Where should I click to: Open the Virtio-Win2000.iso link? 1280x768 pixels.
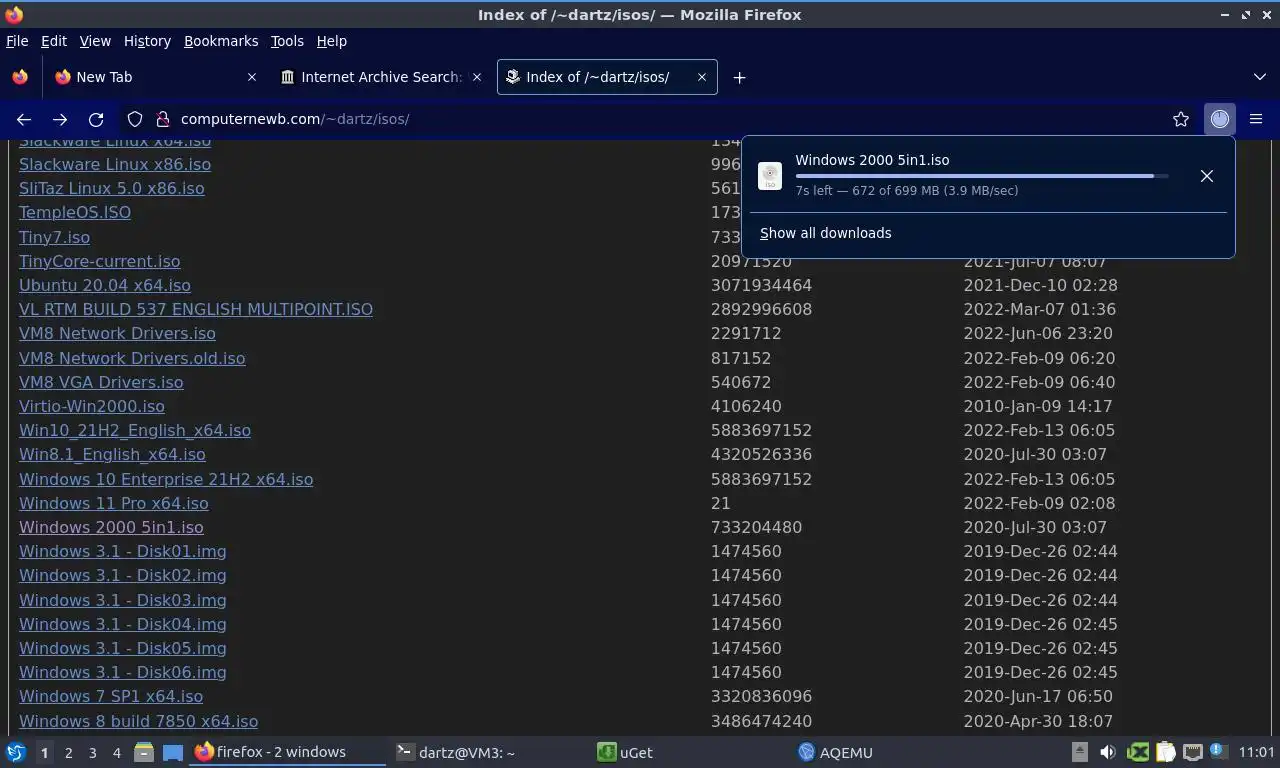pyautogui.click(x=92, y=406)
